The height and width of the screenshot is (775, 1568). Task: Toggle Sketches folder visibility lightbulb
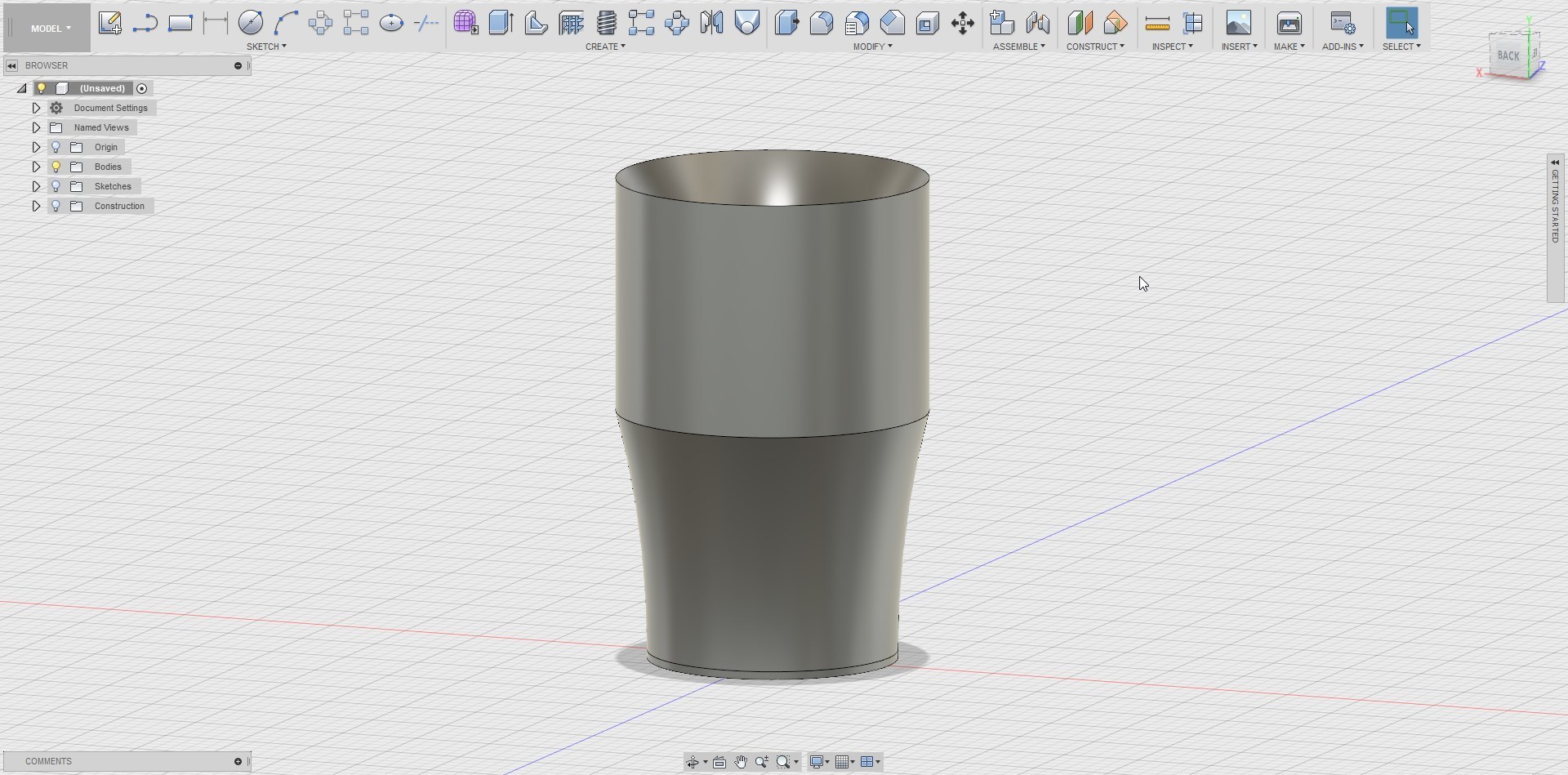tap(56, 186)
